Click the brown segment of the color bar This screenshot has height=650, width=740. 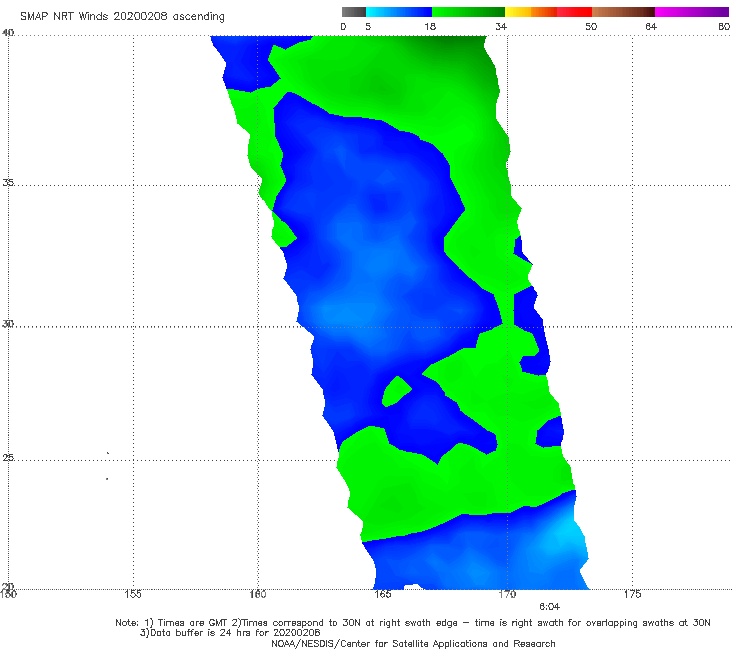click(x=623, y=12)
